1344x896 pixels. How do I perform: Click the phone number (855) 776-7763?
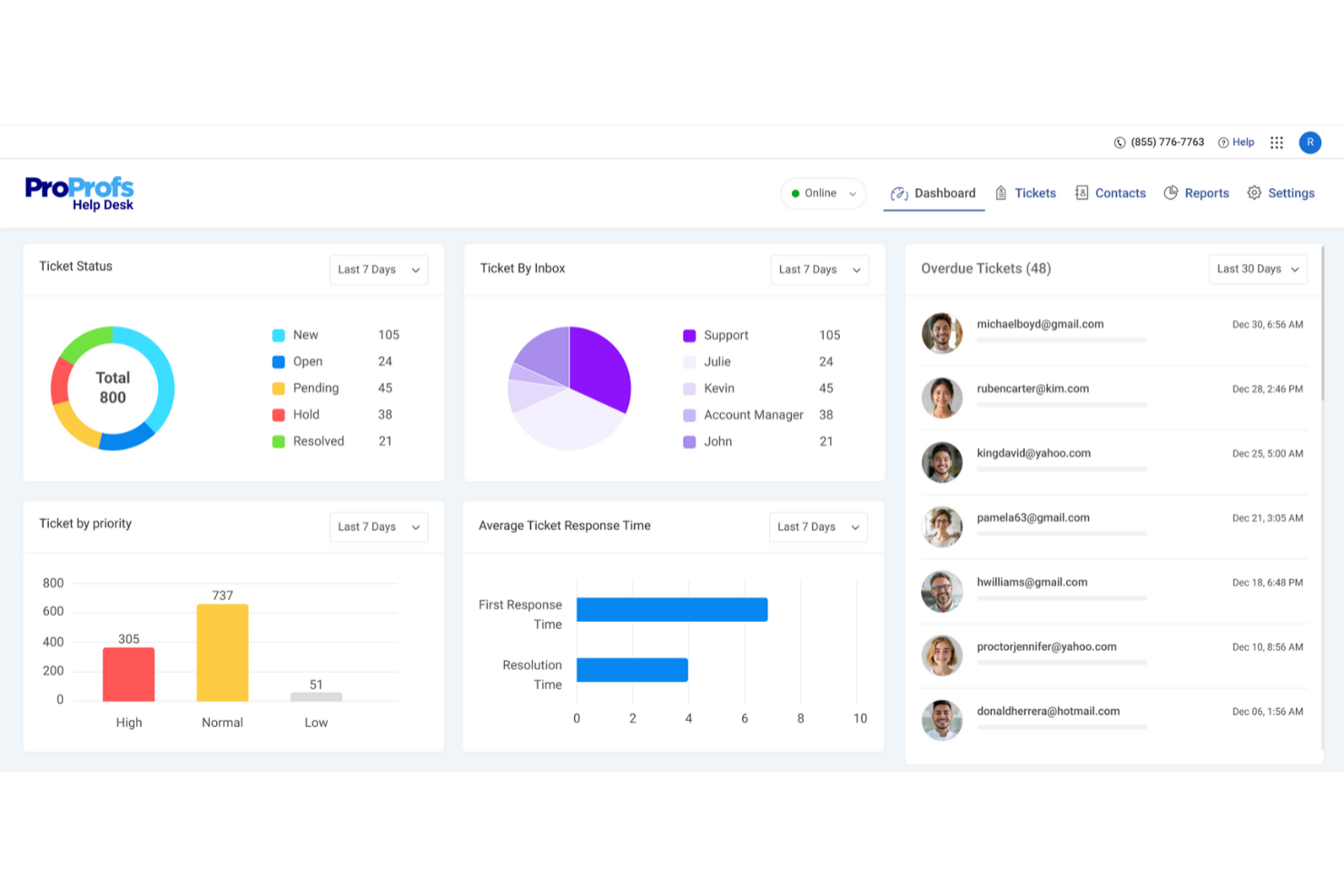tap(1167, 143)
